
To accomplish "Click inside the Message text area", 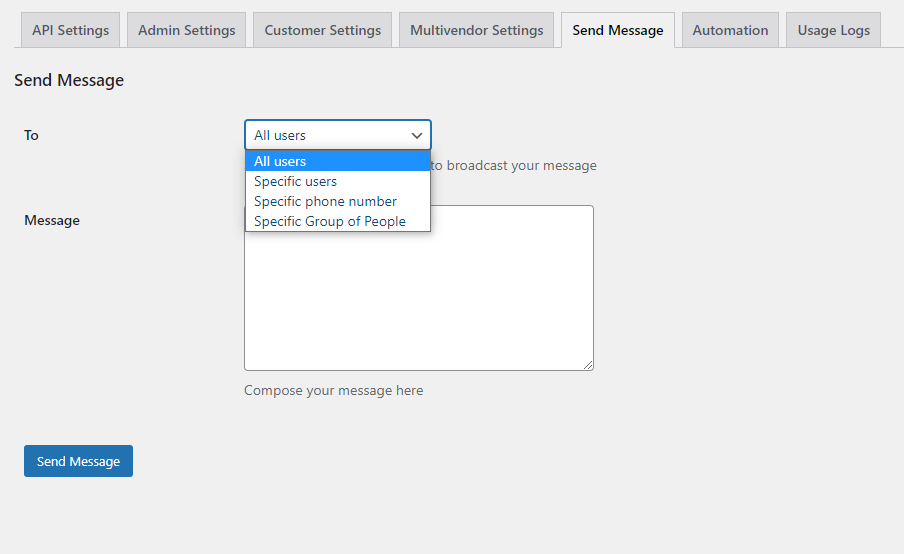I will coord(418,300).
